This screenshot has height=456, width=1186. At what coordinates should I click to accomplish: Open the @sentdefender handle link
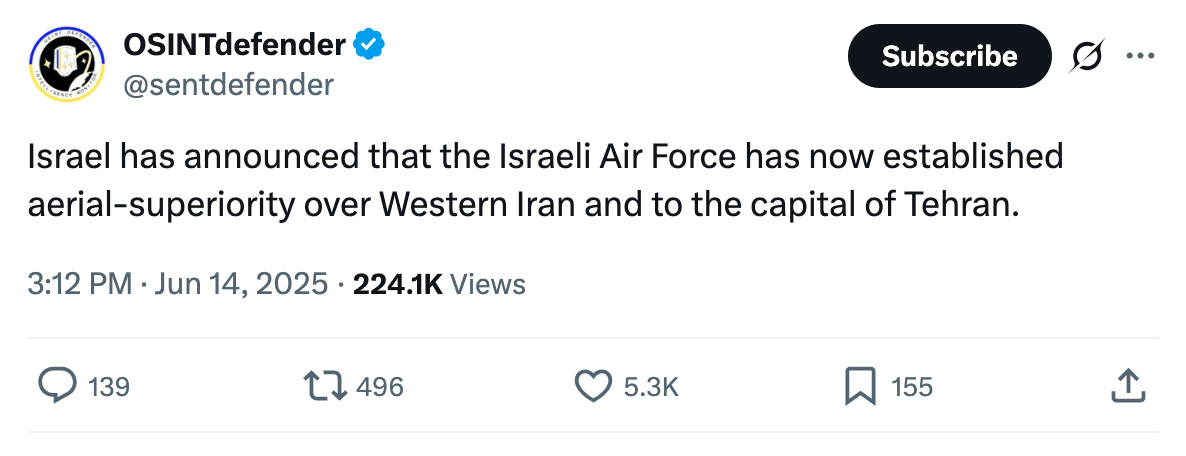(228, 85)
